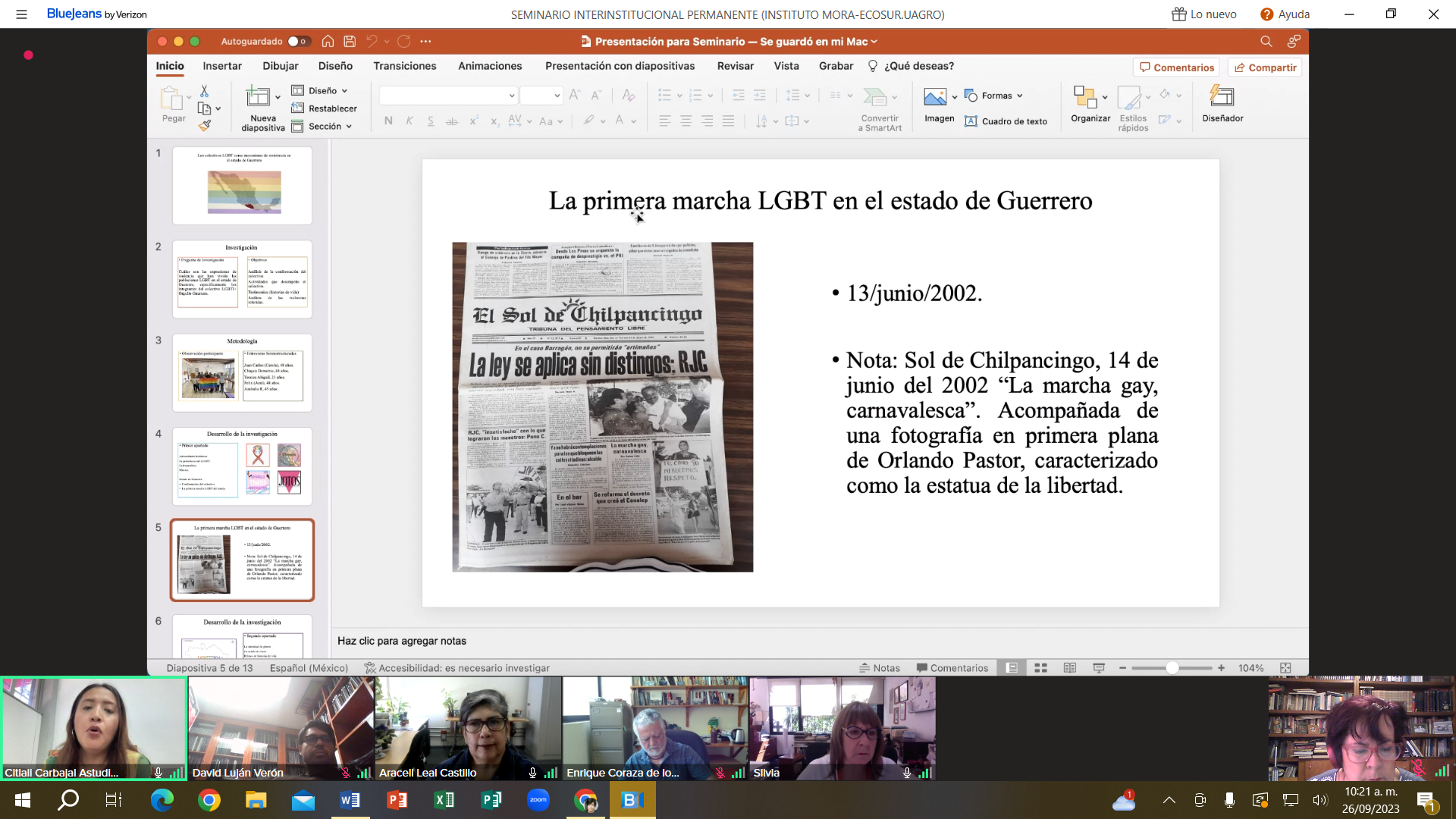Open Presentación con diapositivas tab

pyautogui.click(x=620, y=66)
